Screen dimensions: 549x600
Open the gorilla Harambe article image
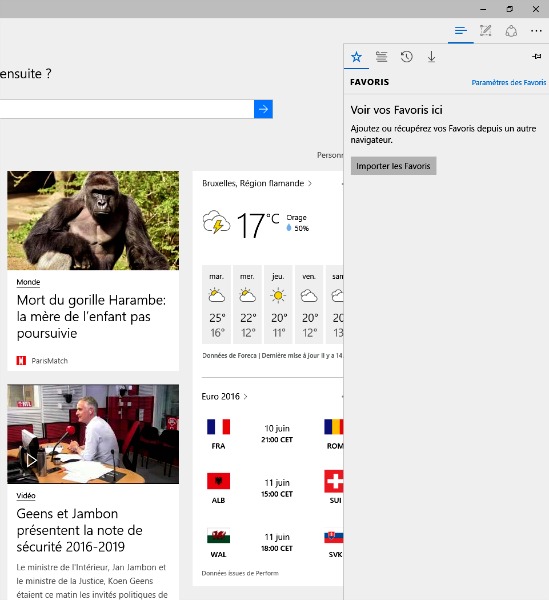point(93,220)
